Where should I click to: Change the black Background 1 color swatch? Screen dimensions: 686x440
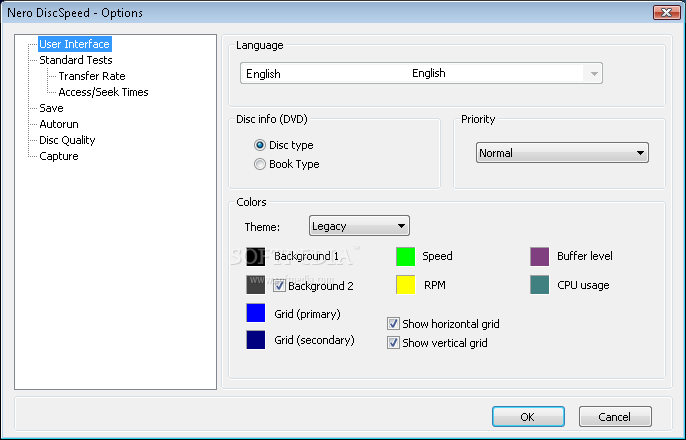(x=256, y=256)
